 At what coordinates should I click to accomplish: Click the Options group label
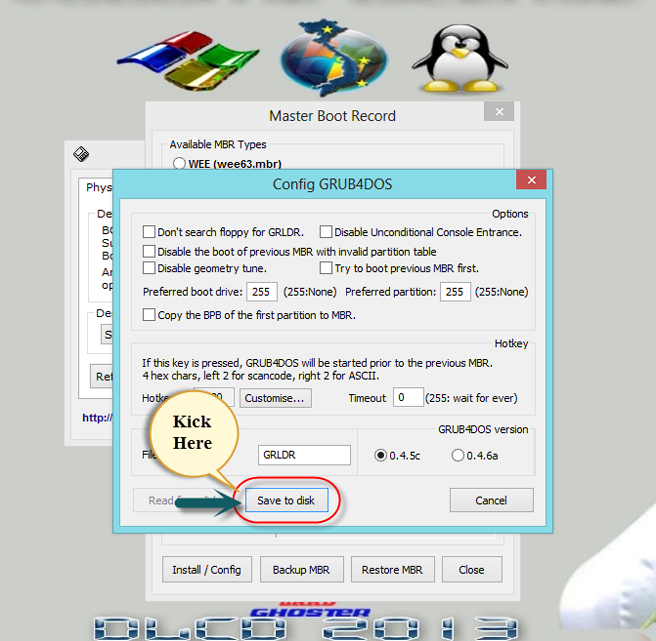coord(510,214)
